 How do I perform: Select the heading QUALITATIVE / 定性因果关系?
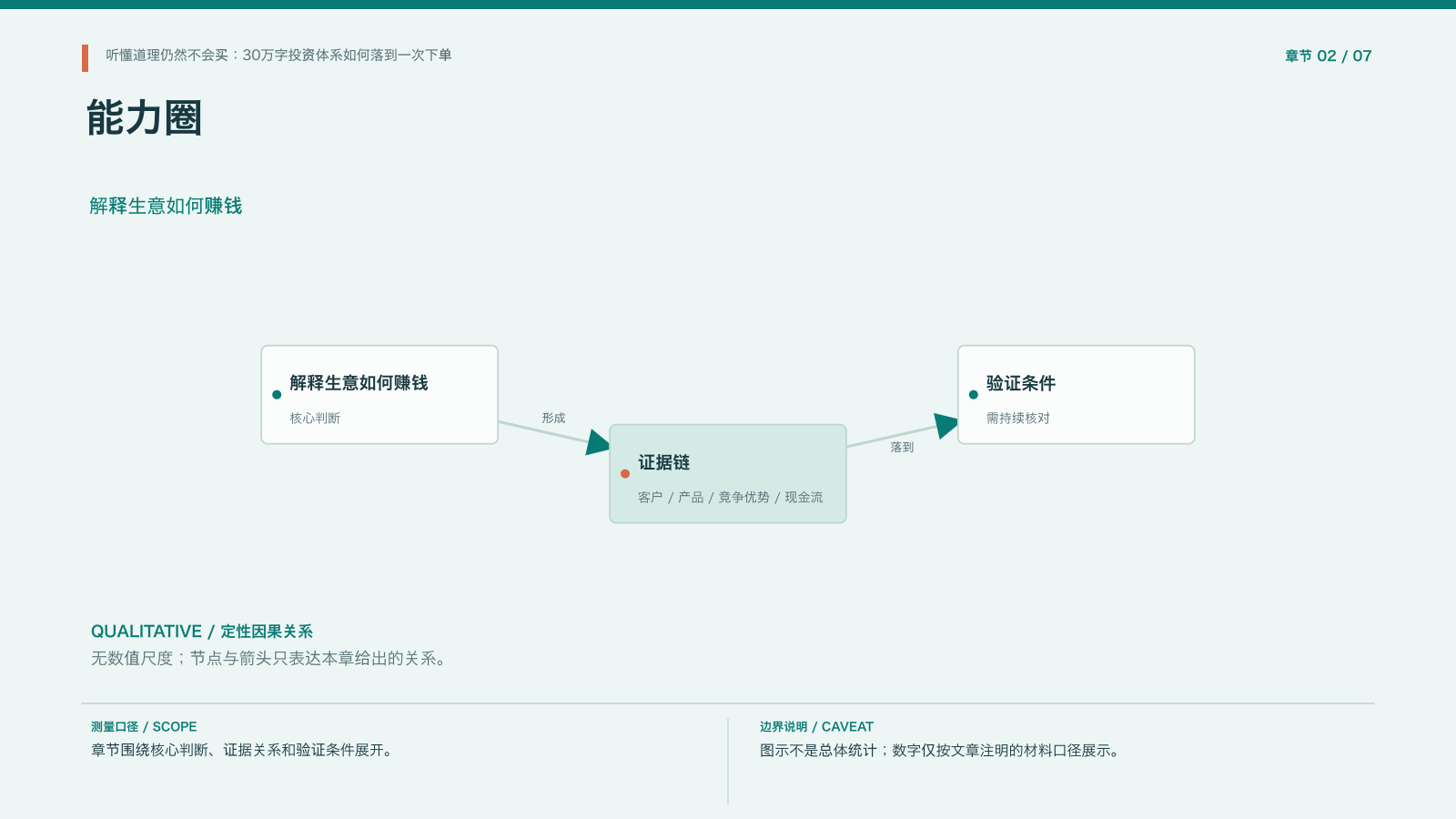(202, 632)
